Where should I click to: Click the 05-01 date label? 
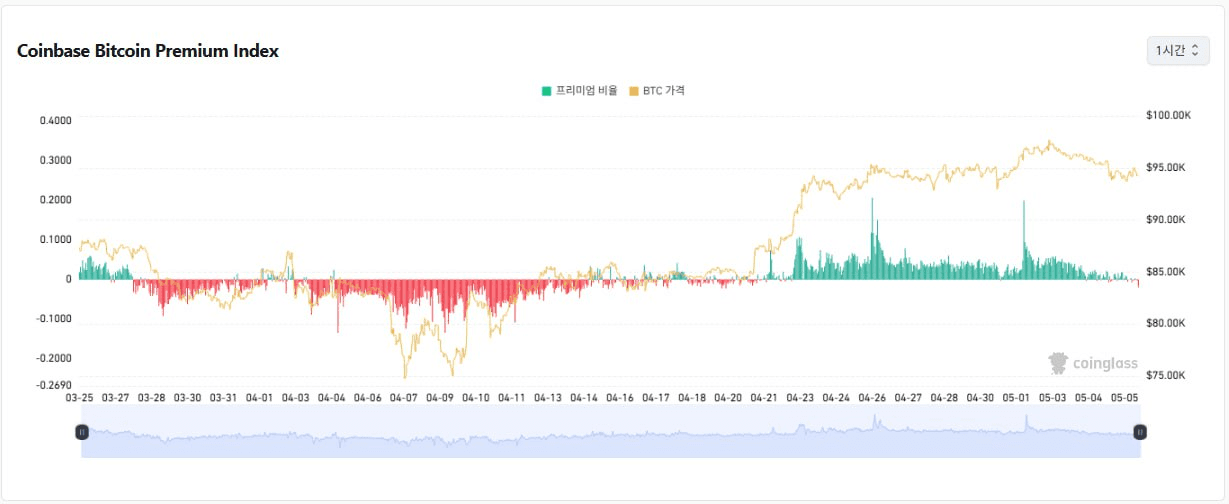coord(1016,398)
